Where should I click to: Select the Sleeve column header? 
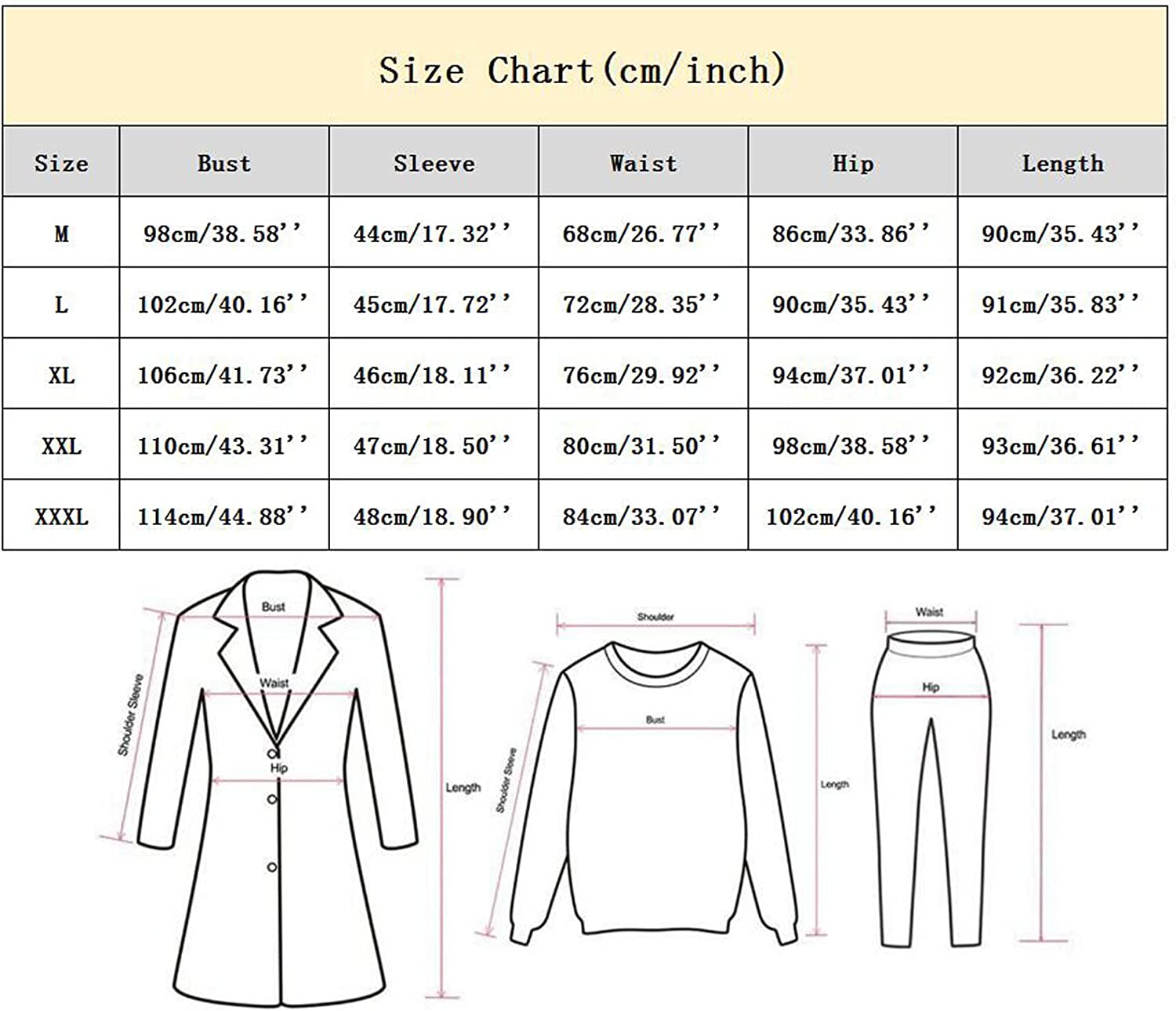(x=434, y=163)
